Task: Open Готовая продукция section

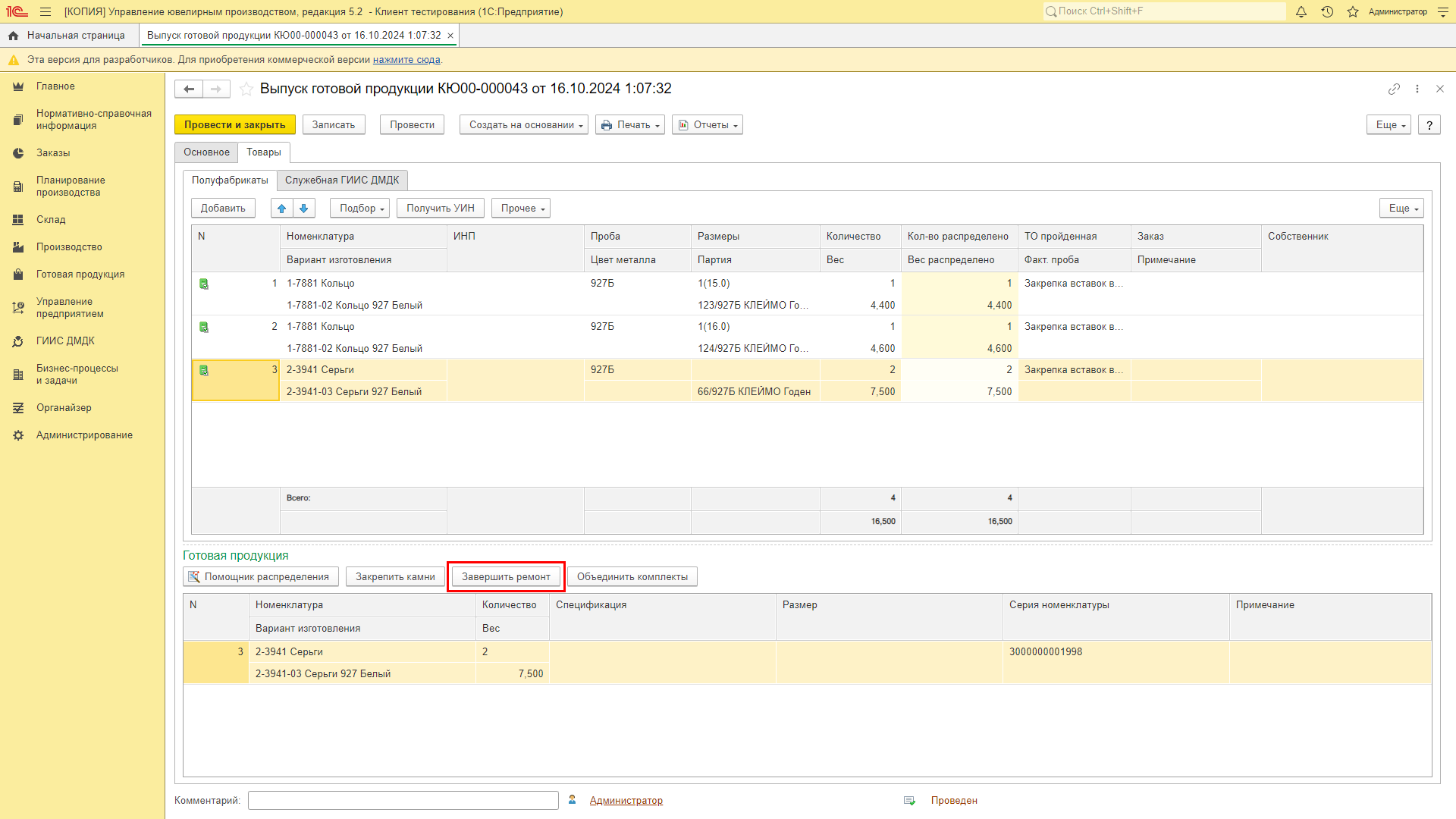Action: pyautogui.click(x=80, y=275)
